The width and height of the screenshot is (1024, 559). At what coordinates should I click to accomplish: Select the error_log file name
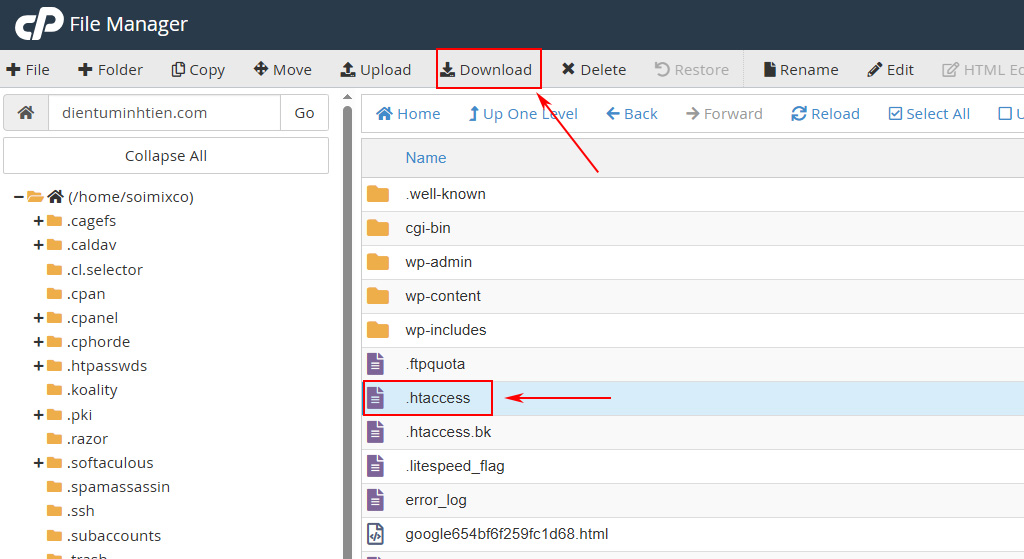pyautogui.click(x=436, y=500)
